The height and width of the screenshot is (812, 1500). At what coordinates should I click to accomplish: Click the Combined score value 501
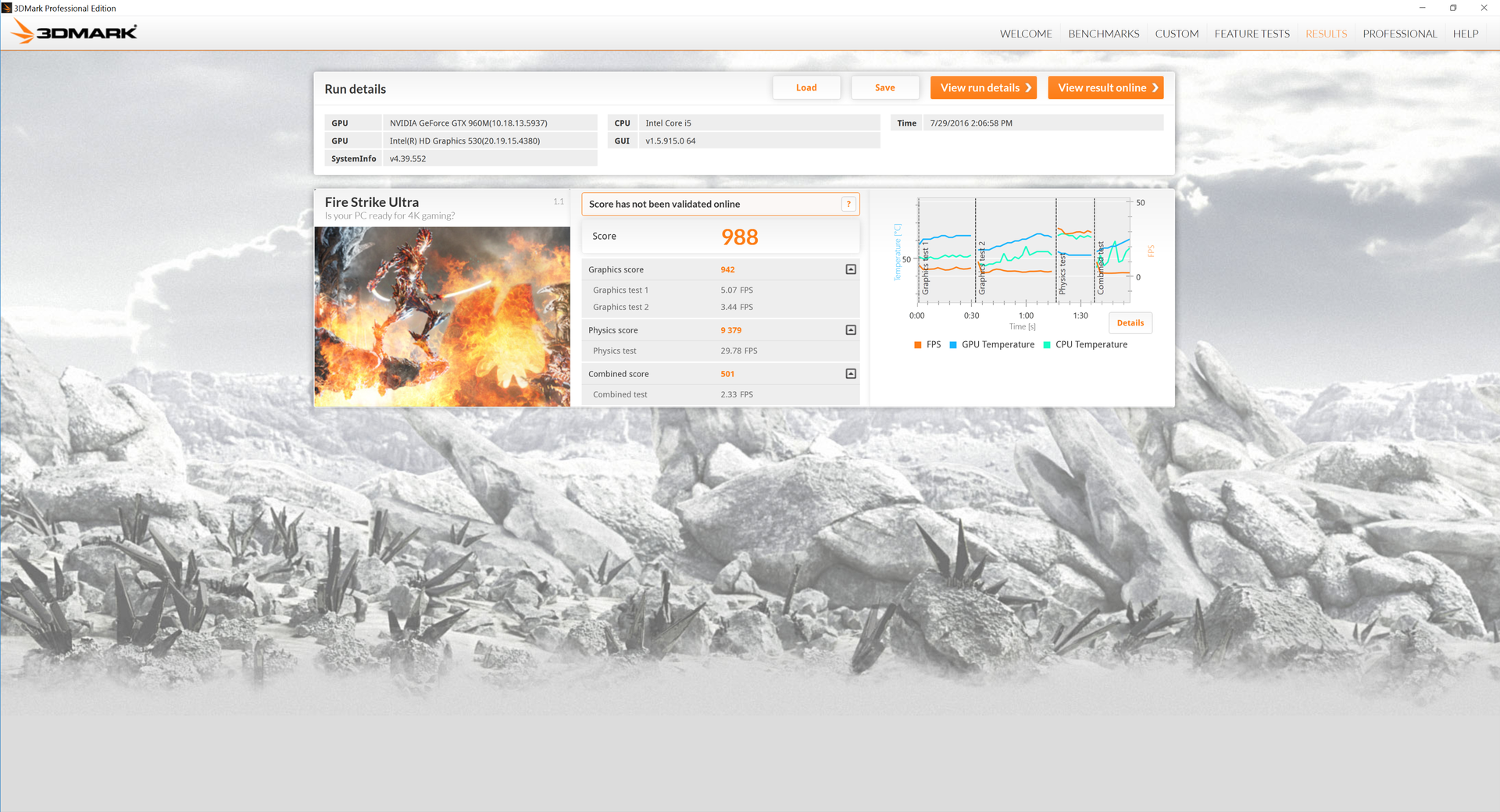pos(727,374)
